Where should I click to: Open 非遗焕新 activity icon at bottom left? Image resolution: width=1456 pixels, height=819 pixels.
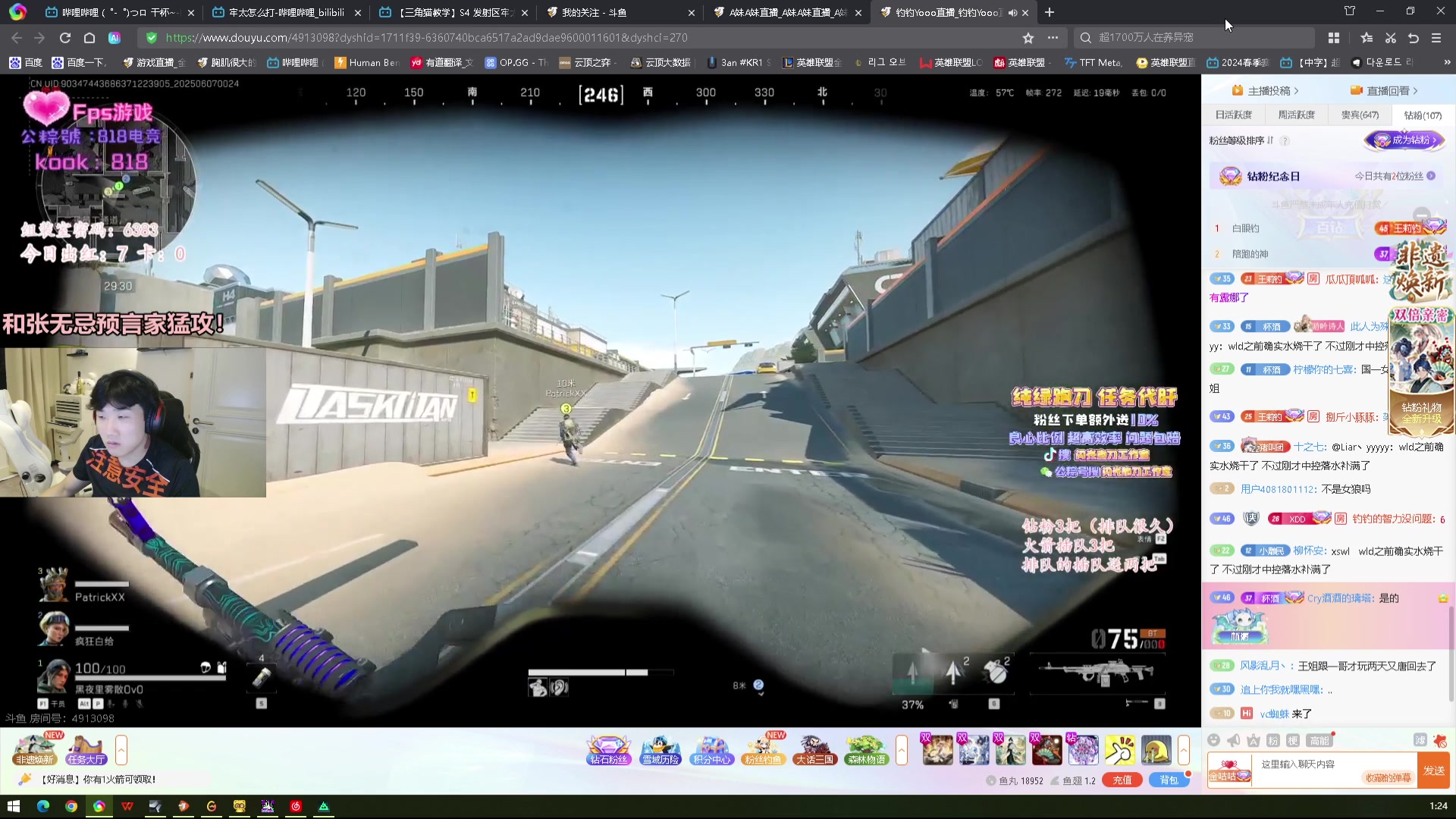(35, 750)
